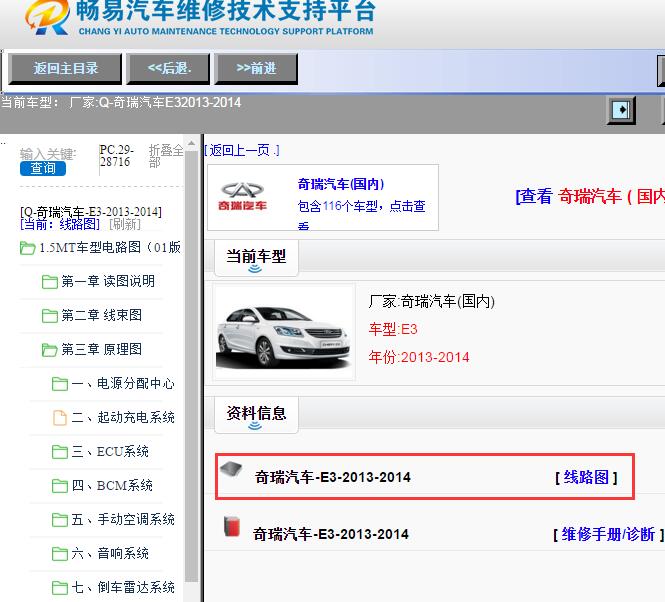Expand the 第二章 线束图 folder icon
Screen dimensions: 665x602
point(50,316)
